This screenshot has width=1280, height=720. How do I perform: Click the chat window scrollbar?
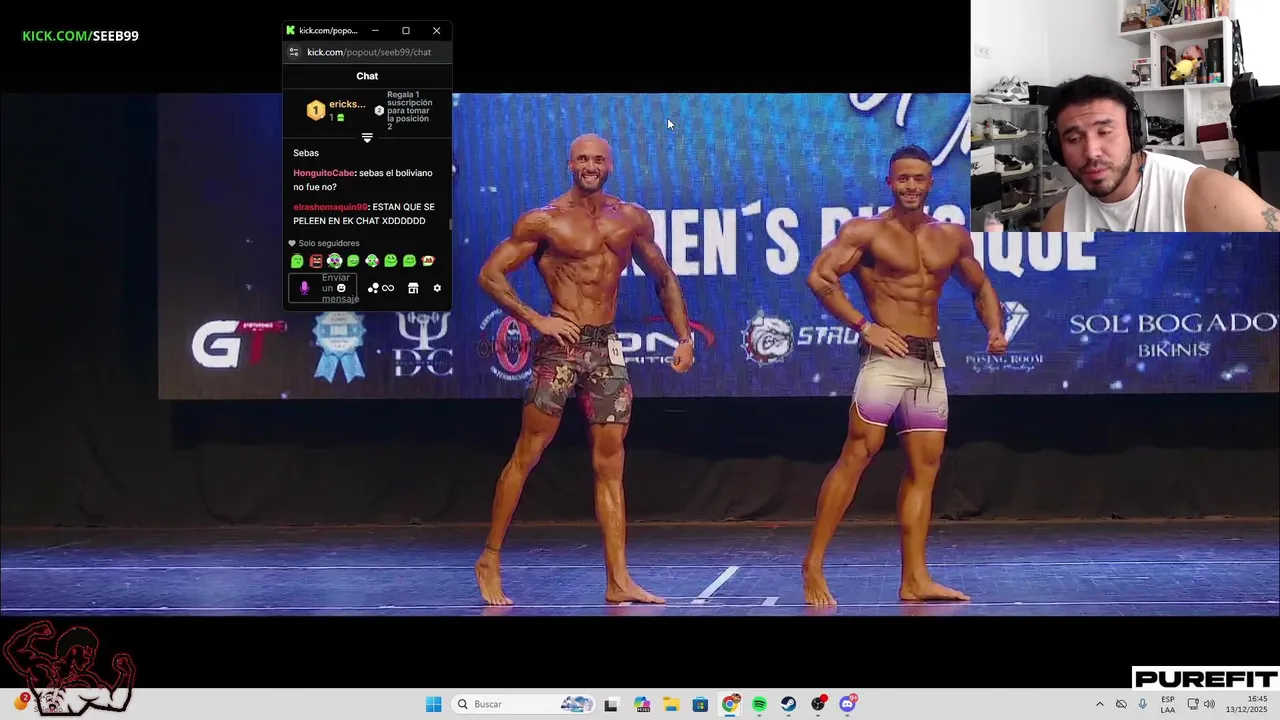[450, 224]
